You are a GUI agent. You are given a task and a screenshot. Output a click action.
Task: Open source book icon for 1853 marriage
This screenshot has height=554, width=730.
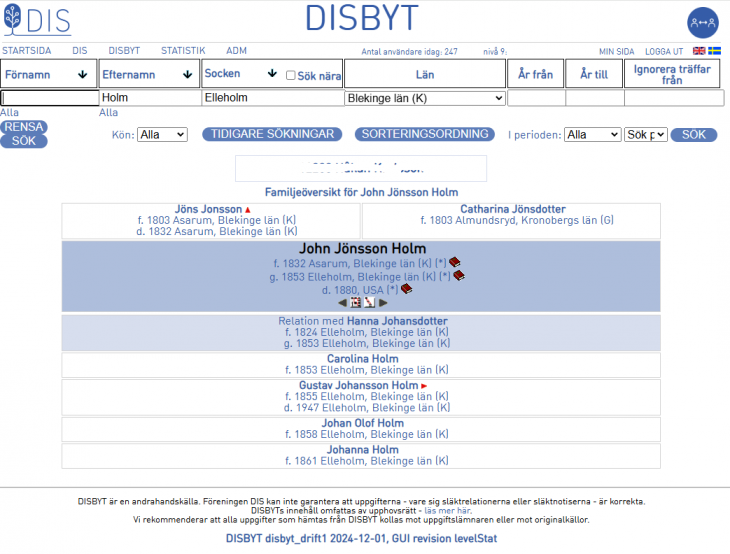click(459, 276)
